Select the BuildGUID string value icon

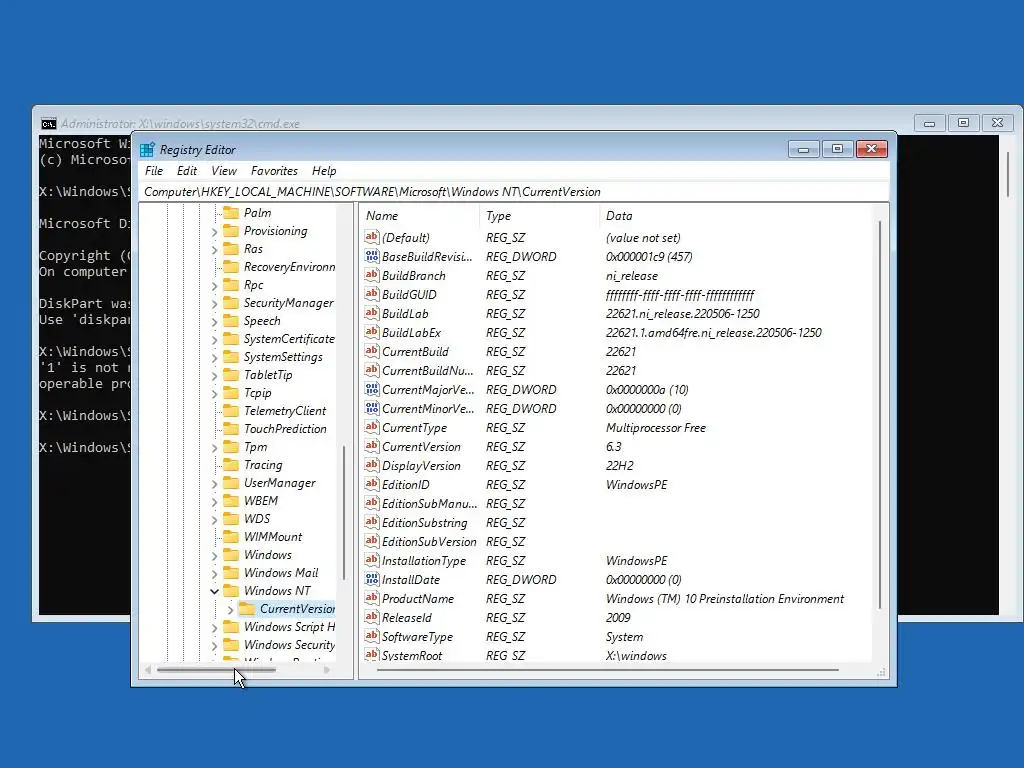coord(372,294)
